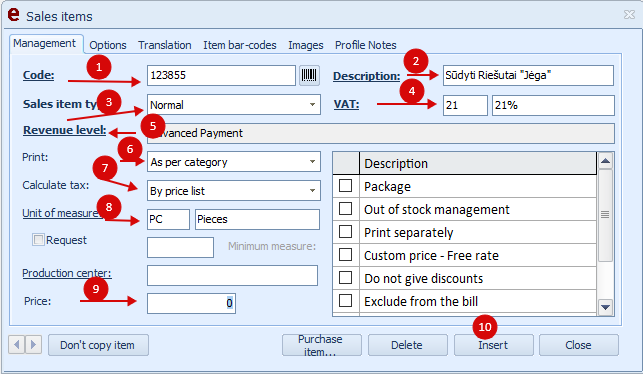Click the Production center link
This screenshot has width=643, height=374.
click(x=66, y=273)
